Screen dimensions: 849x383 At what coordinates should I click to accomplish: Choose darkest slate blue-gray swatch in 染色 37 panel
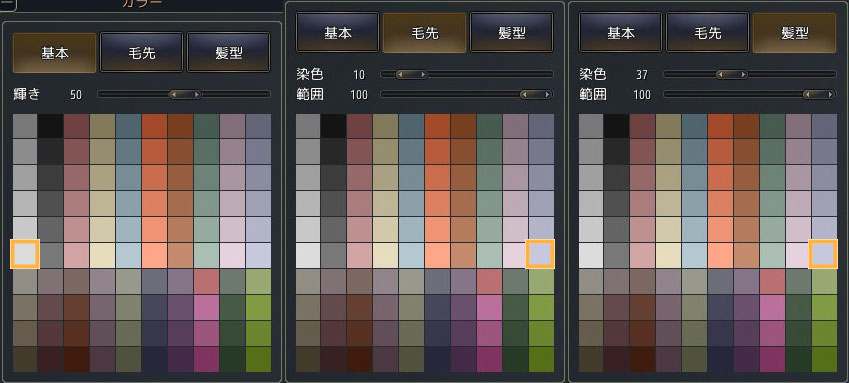[694, 126]
